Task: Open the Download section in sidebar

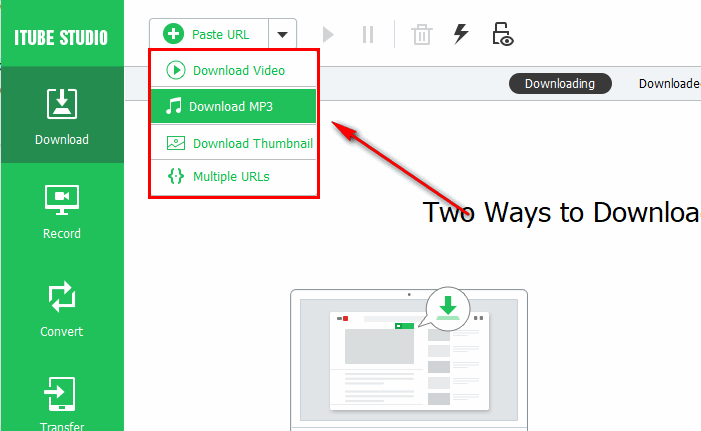Action: [62, 115]
